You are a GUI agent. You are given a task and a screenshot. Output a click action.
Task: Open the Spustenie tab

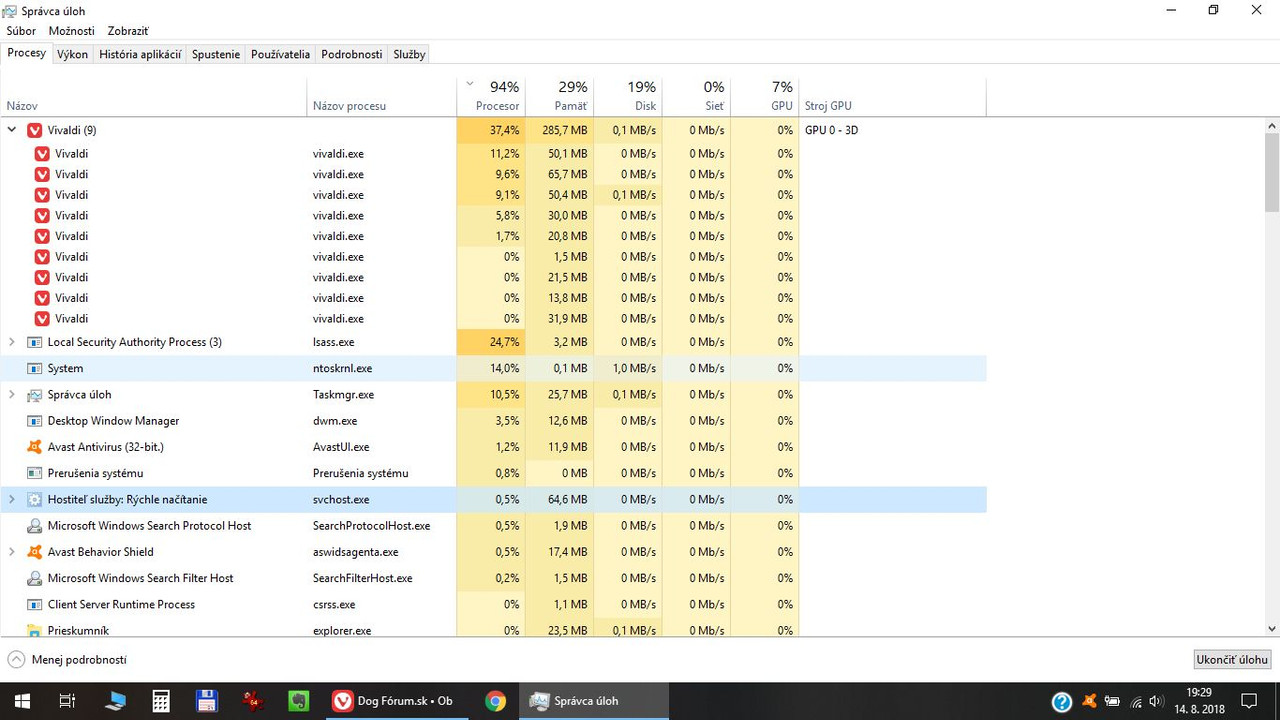pyautogui.click(x=216, y=54)
